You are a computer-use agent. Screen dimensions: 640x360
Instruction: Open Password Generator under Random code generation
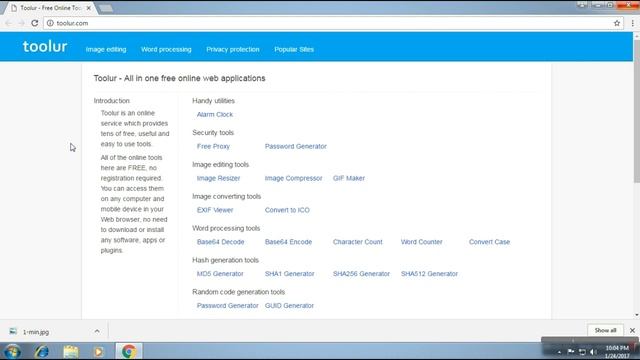(227, 306)
